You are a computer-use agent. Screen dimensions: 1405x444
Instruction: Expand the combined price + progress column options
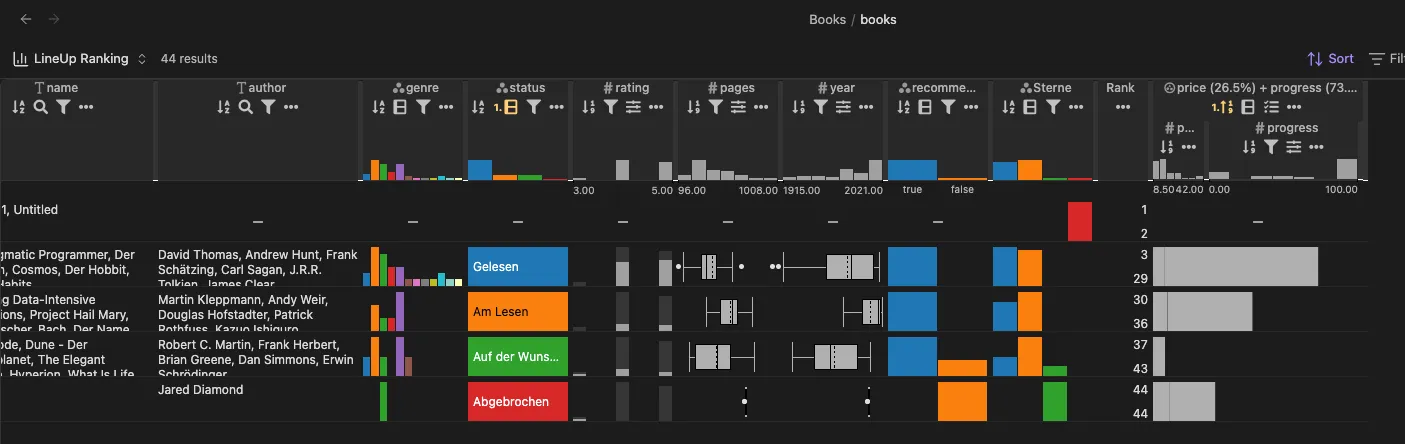(1292, 107)
